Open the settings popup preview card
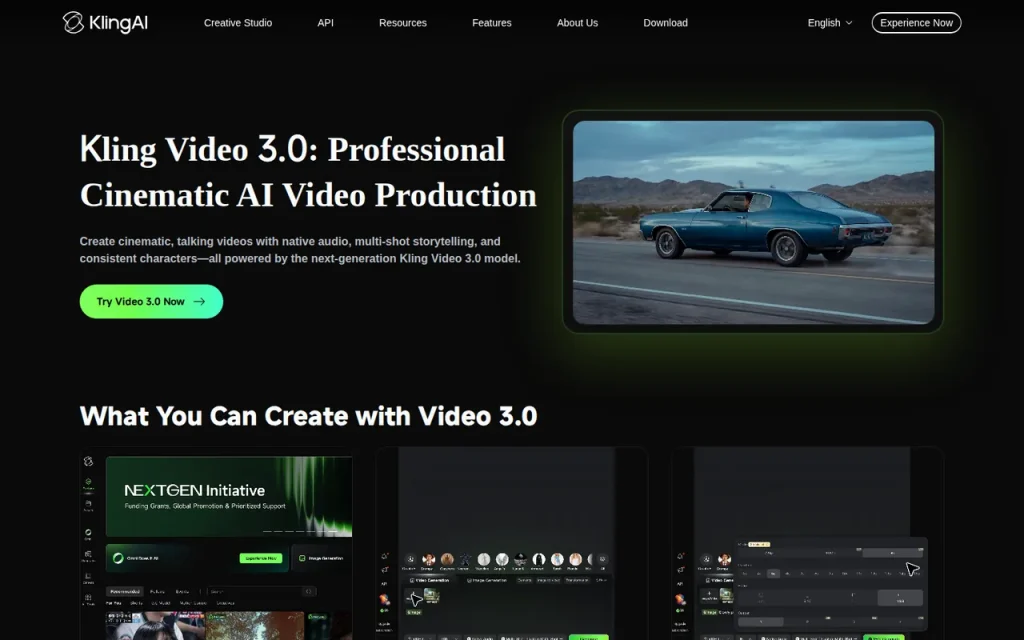Image resolution: width=1024 pixels, height=640 pixels. click(x=808, y=543)
